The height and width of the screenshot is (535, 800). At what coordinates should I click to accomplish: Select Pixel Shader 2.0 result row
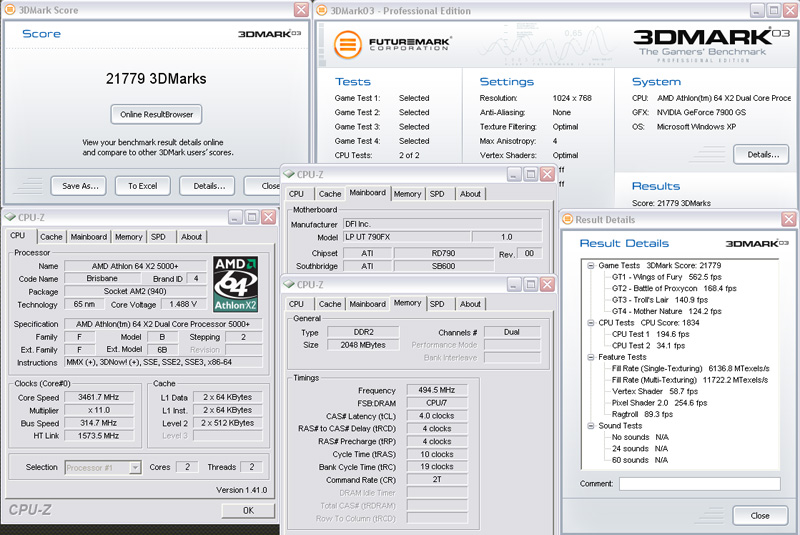tap(659, 403)
